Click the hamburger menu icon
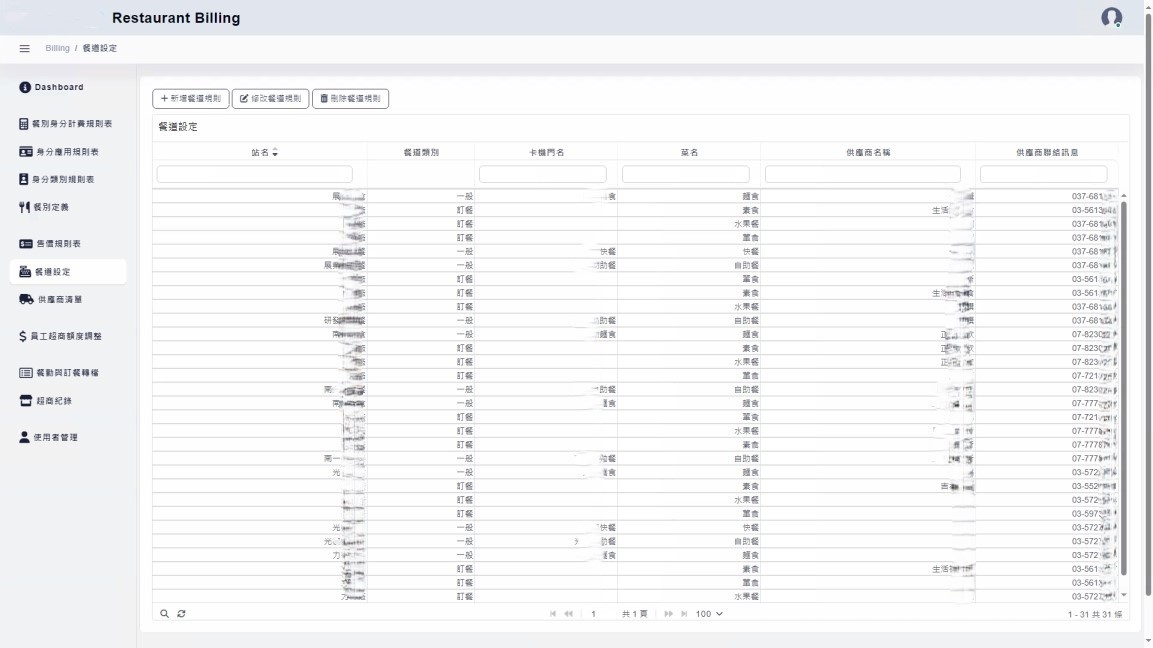The height and width of the screenshot is (648, 1153). click(x=25, y=49)
